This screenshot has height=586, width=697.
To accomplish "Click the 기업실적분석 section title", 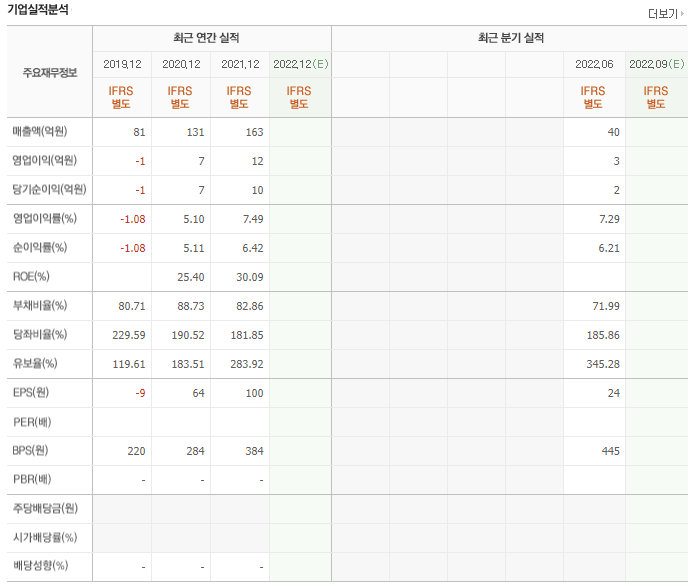I will point(38,9).
